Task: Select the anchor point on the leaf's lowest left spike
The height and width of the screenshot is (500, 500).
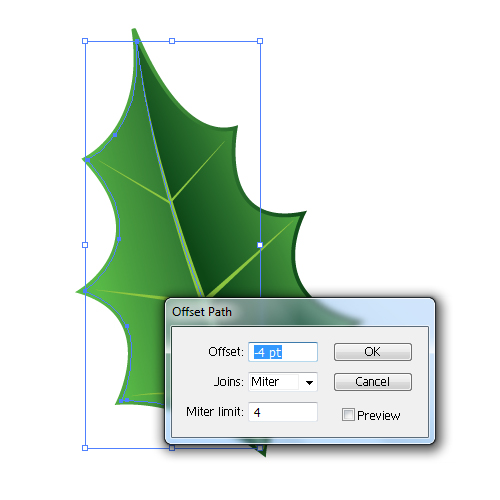Action: pyautogui.click(x=121, y=401)
